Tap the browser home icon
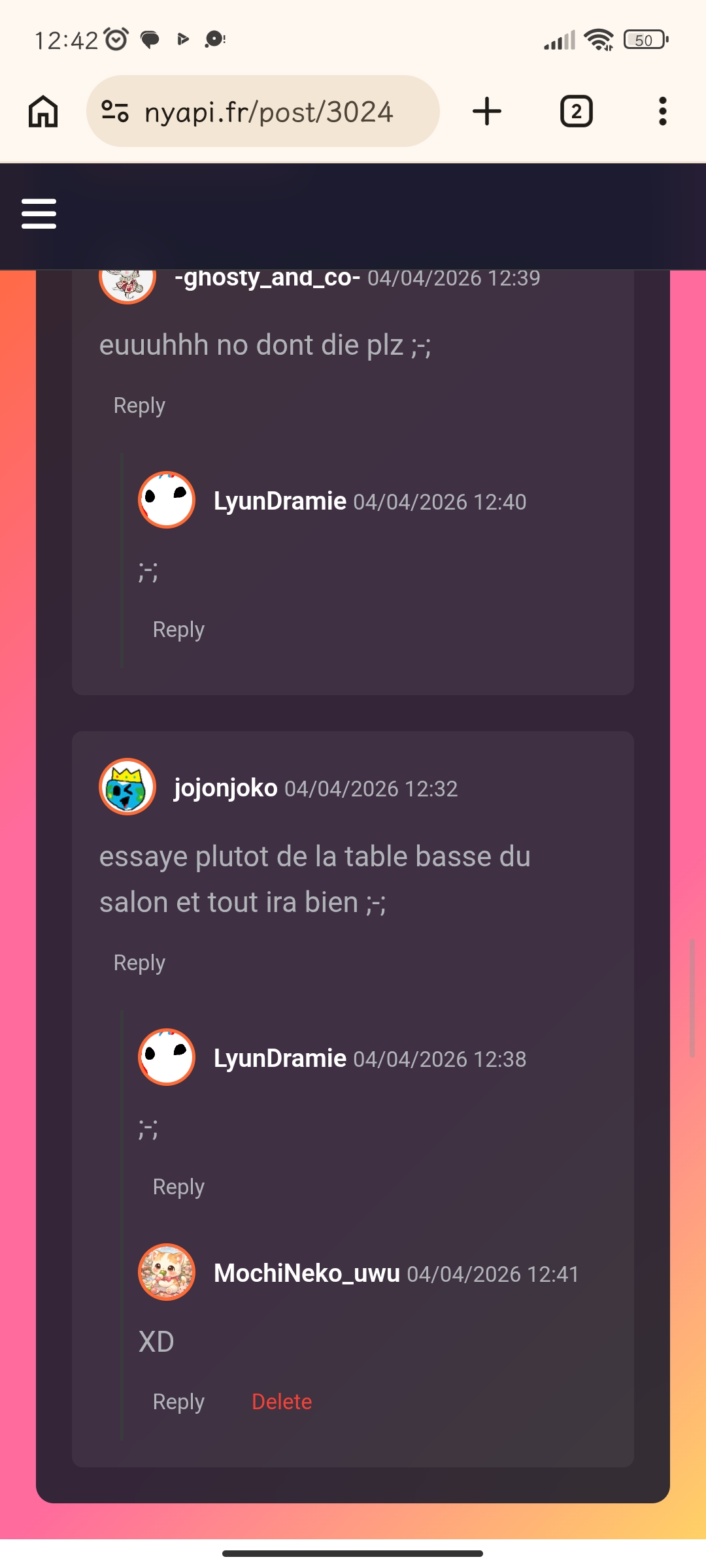 (43, 112)
